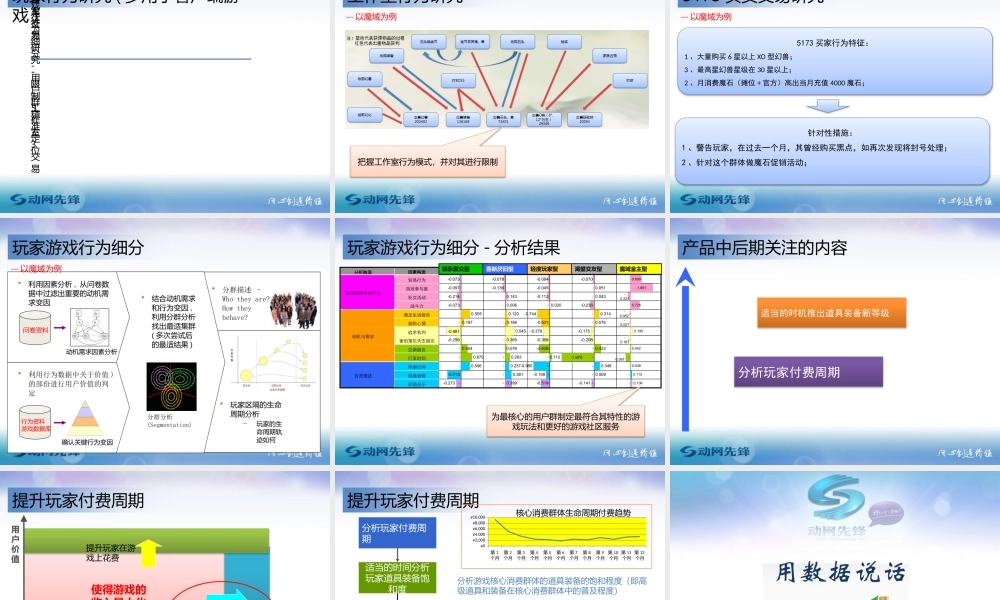Open the 提升玩家付费周期 slide with line chart
1000x600 pixels.
click(x=499, y=536)
